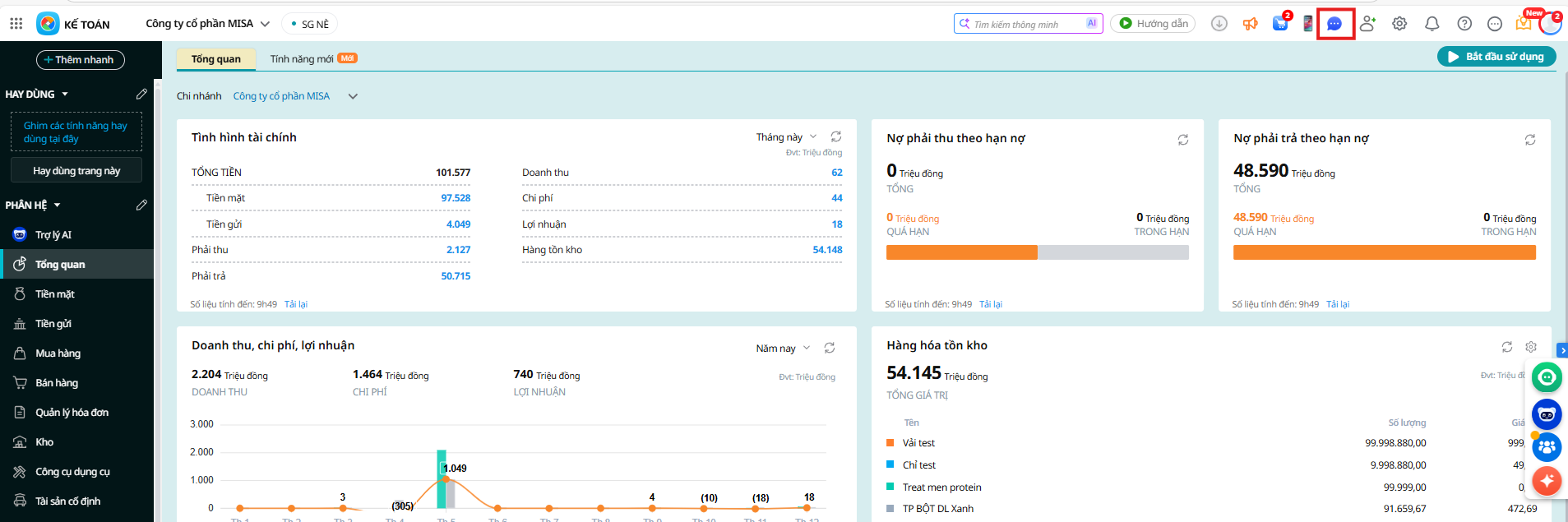Viewport: 1568px width, 522px height.
Task: Expand the Công ty cổ phần MISA company dropdown
Action: [x=208, y=24]
